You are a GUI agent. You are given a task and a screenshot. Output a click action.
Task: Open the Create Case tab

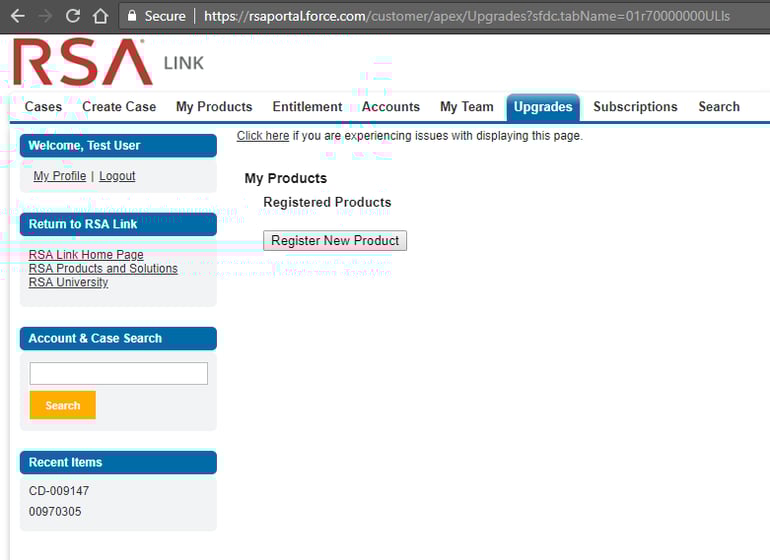click(x=119, y=107)
